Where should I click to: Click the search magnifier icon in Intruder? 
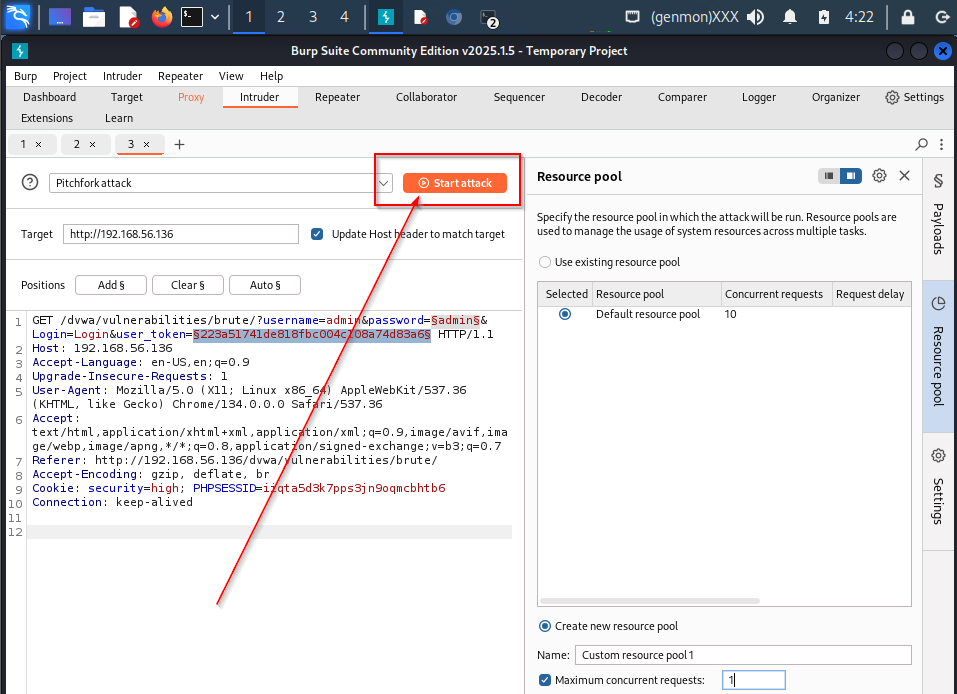tap(922, 144)
